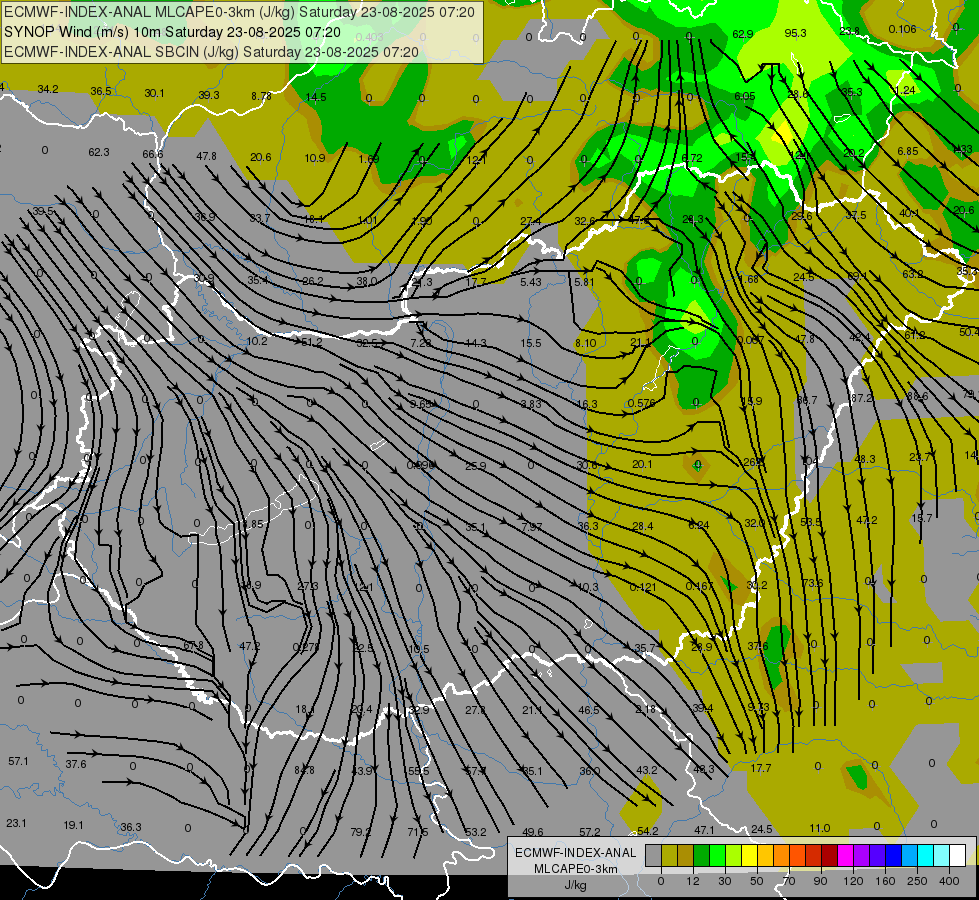
Task: Select the 62.9 map value
Action: (742, 34)
